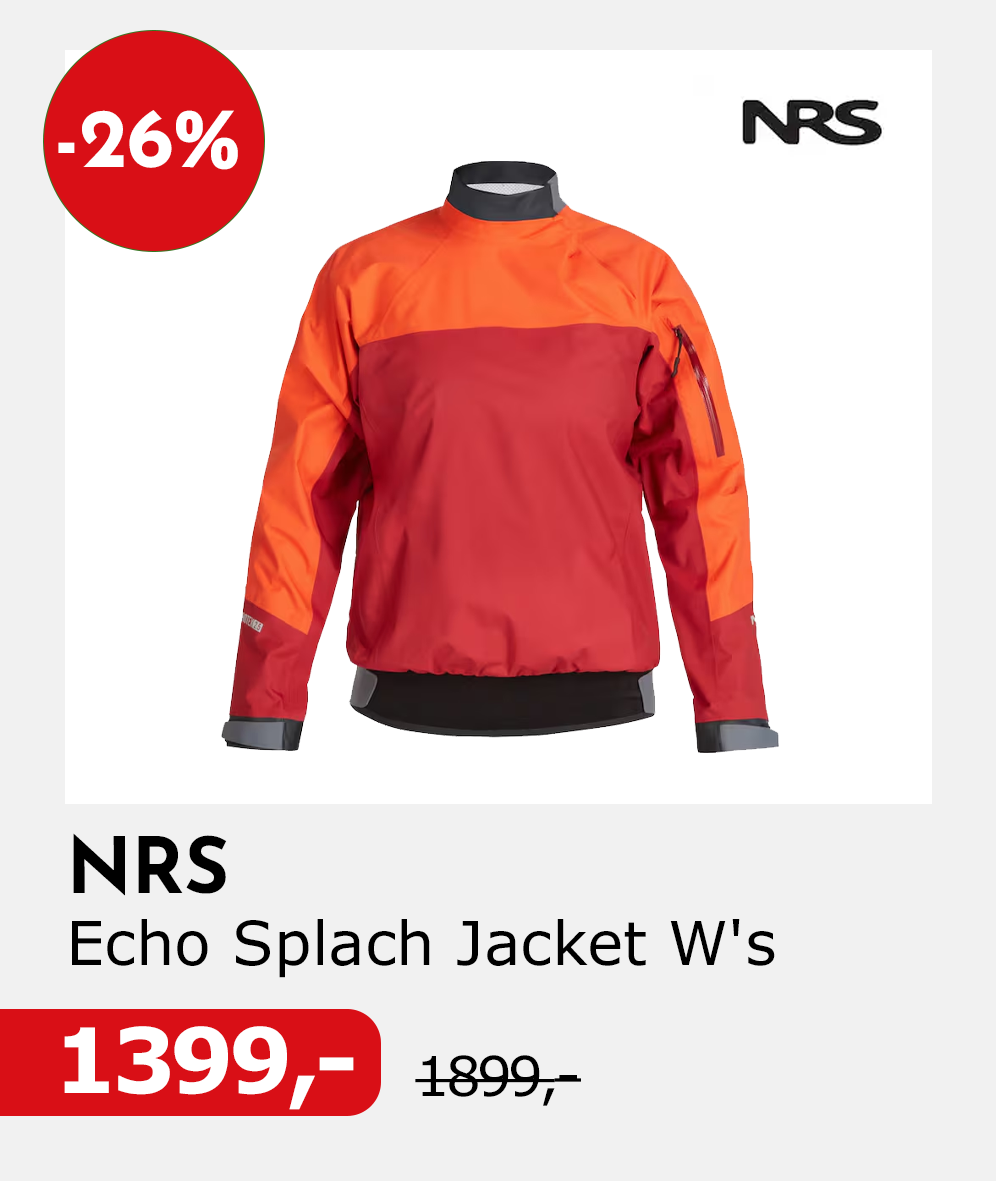Click the small label patch on the sleeve
The width and height of the screenshot is (1000, 1181).
coord(252,624)
